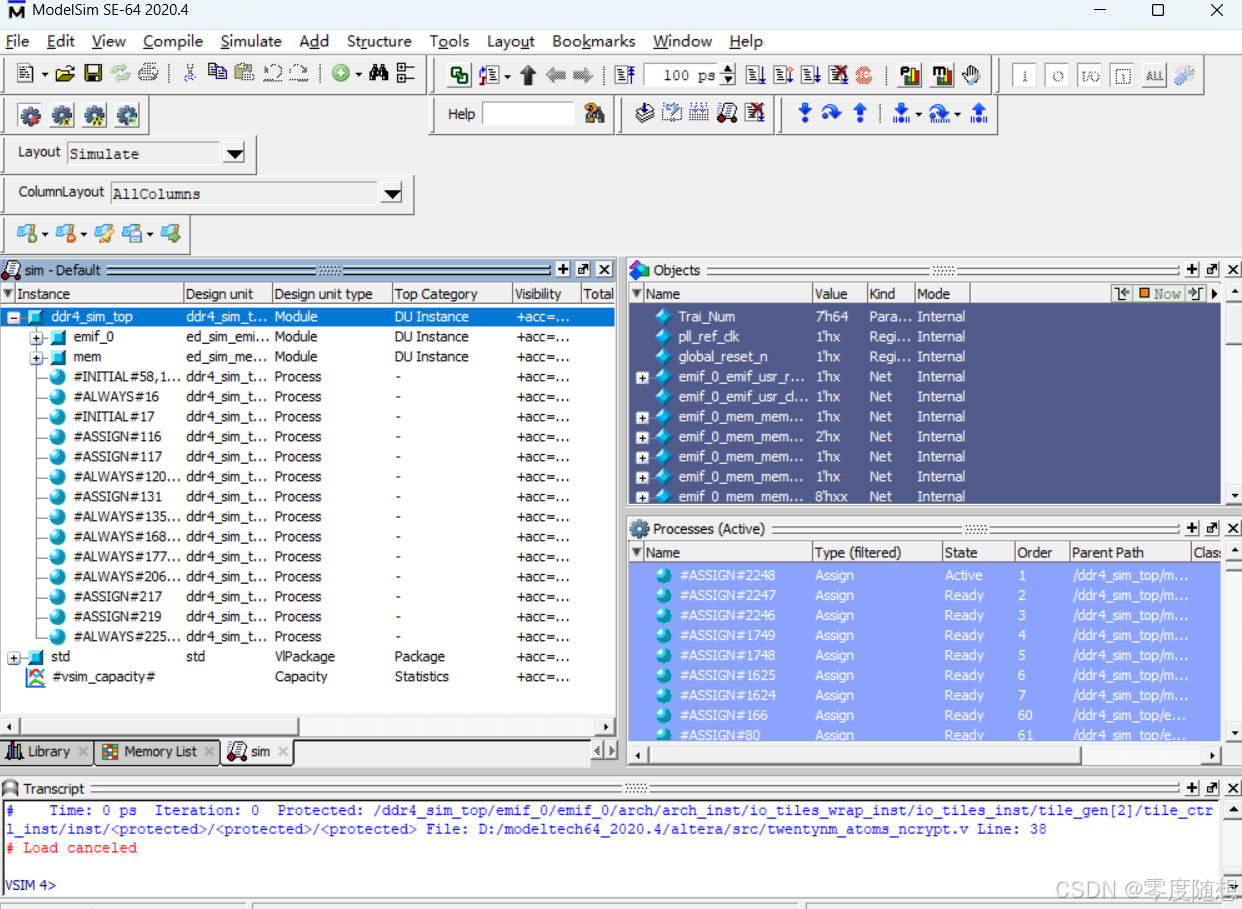1242x909 pixels.
Task: Increase run length using the spinner arrows
Action: [x=728, y=69]
